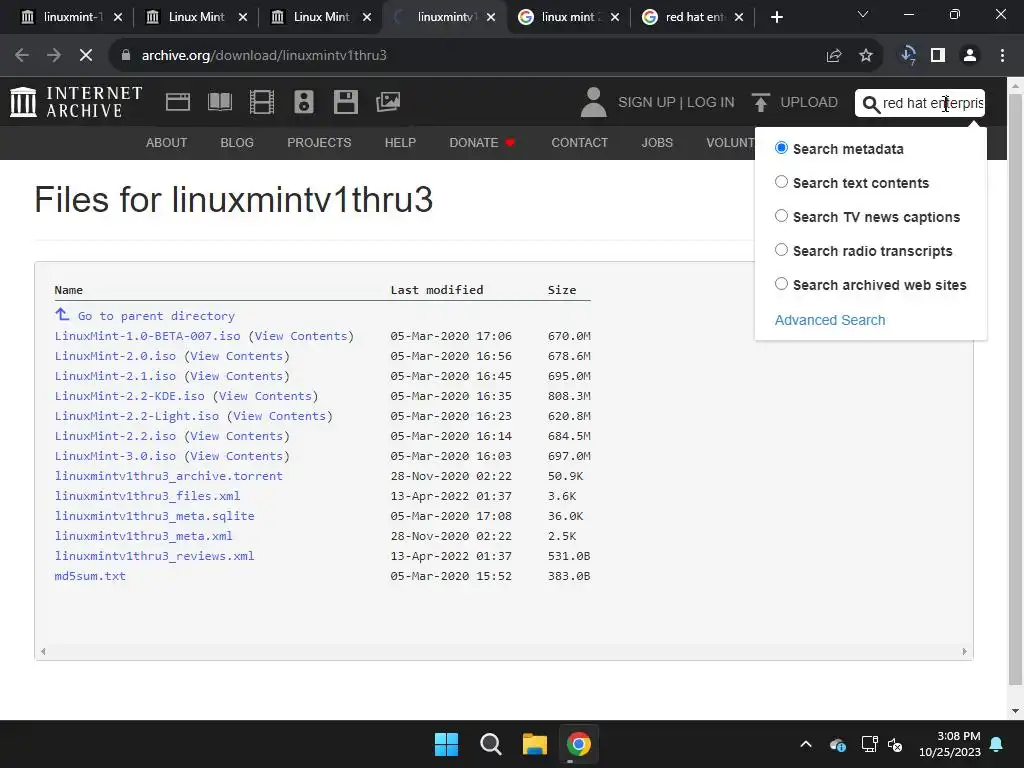
Task: Go to parent directory link
Action: point(156,316)
